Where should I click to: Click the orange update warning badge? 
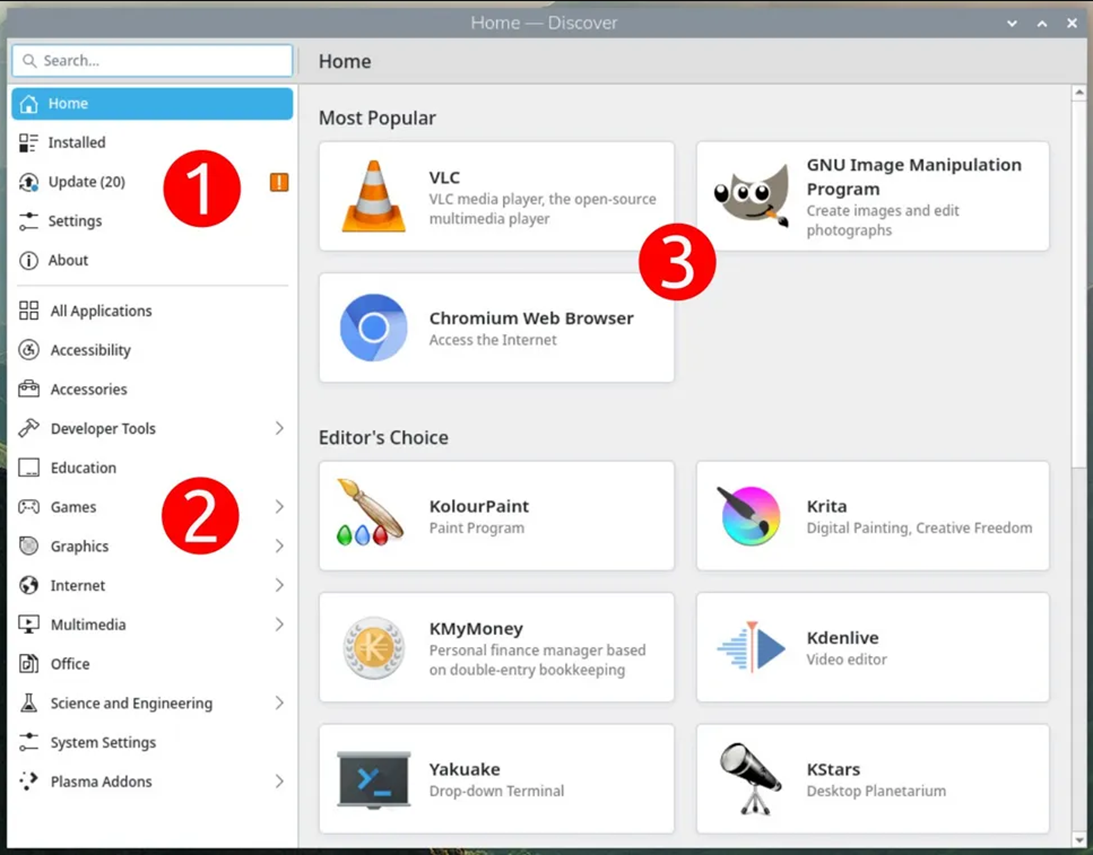click(x=279, y=182)
